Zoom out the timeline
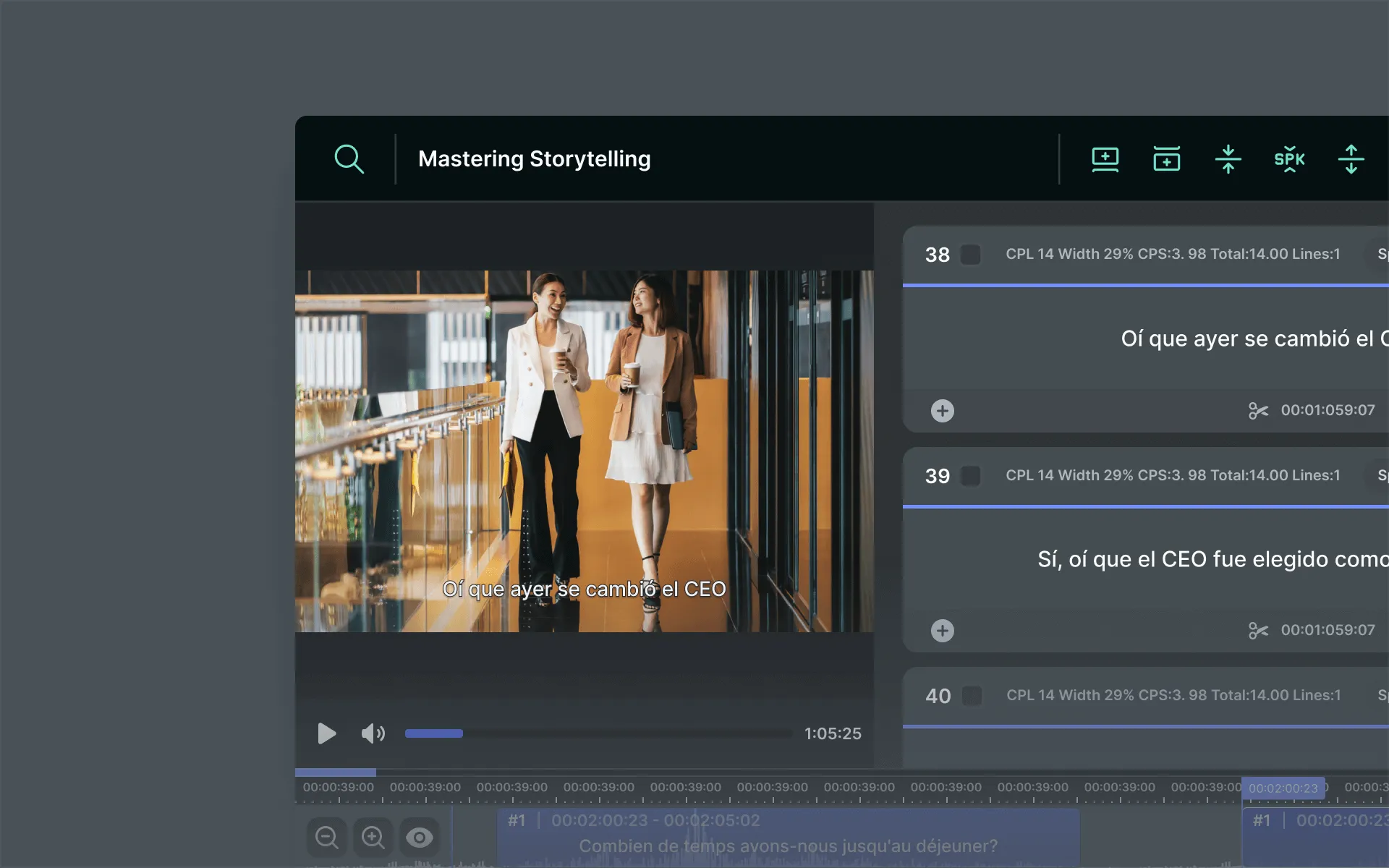This screenshot has width=1389, height=868. click(x=327, y=838)
